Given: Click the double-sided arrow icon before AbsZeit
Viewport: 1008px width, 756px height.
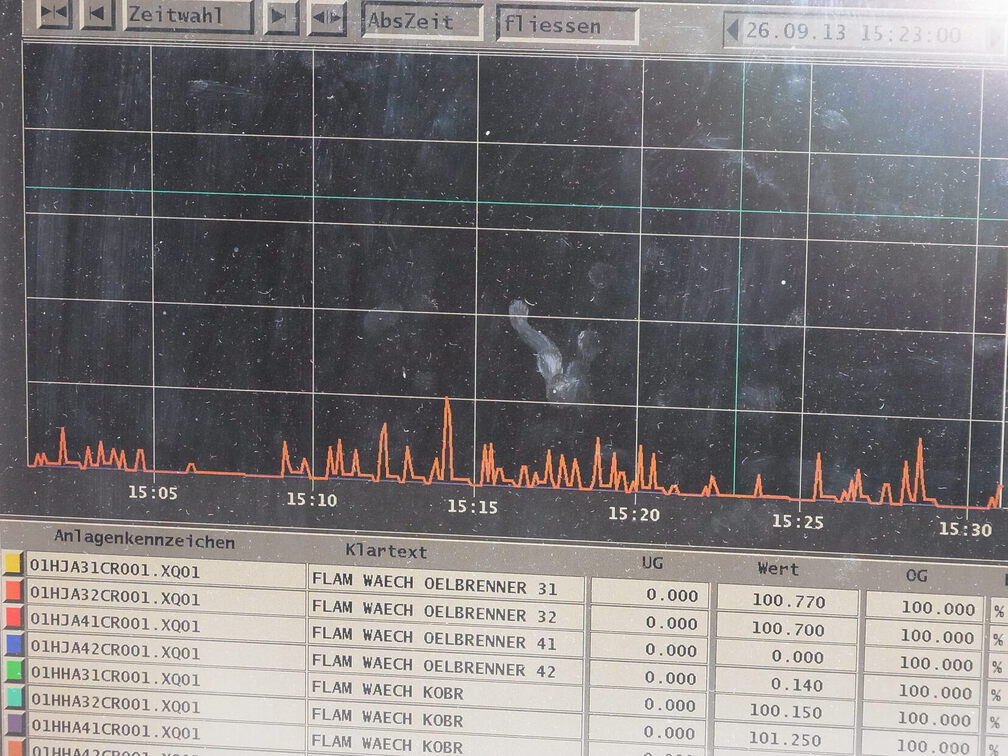Looking at the screenshot, I should (x=327, y=18).
